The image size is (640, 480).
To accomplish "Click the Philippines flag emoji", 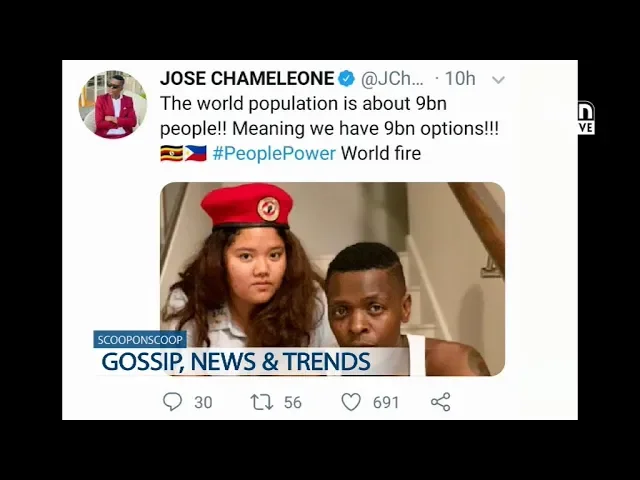I will 196,153.
